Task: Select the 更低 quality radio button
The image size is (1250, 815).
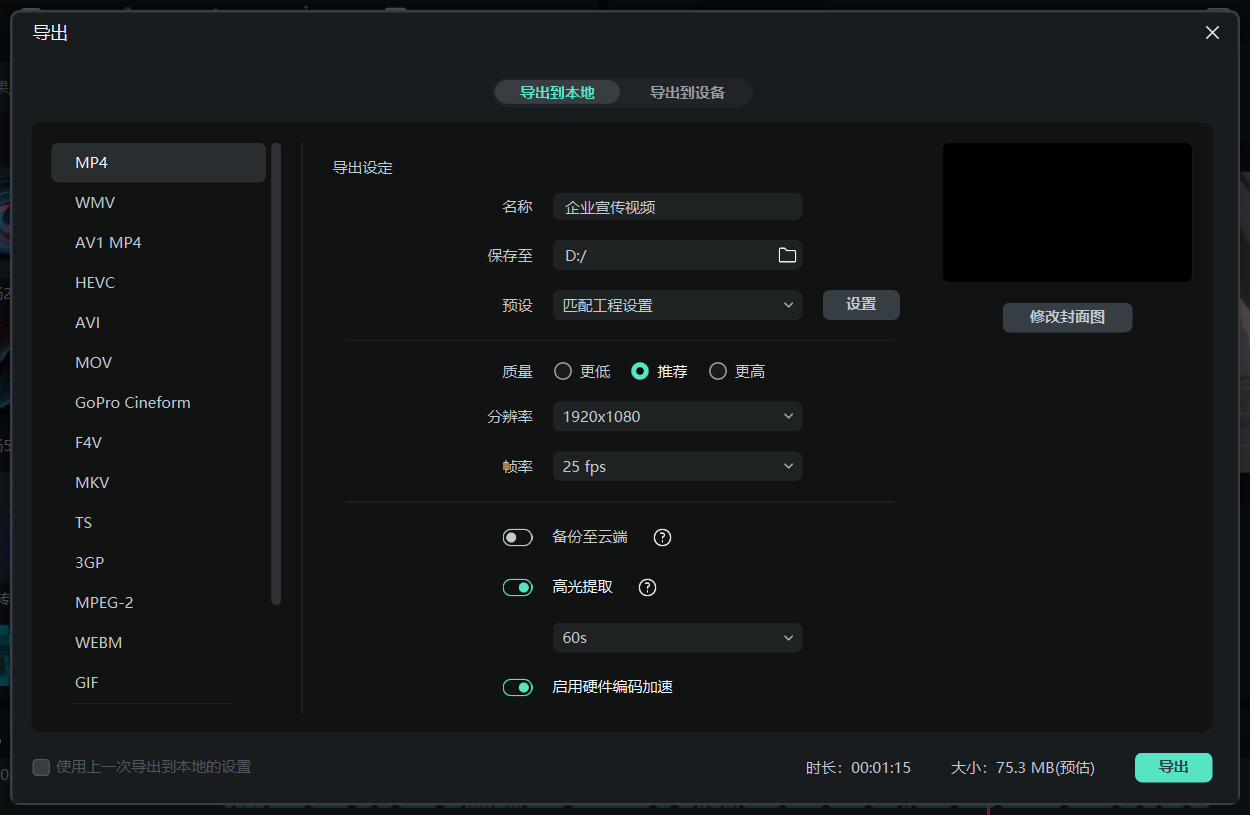Action: pos(562,370)
